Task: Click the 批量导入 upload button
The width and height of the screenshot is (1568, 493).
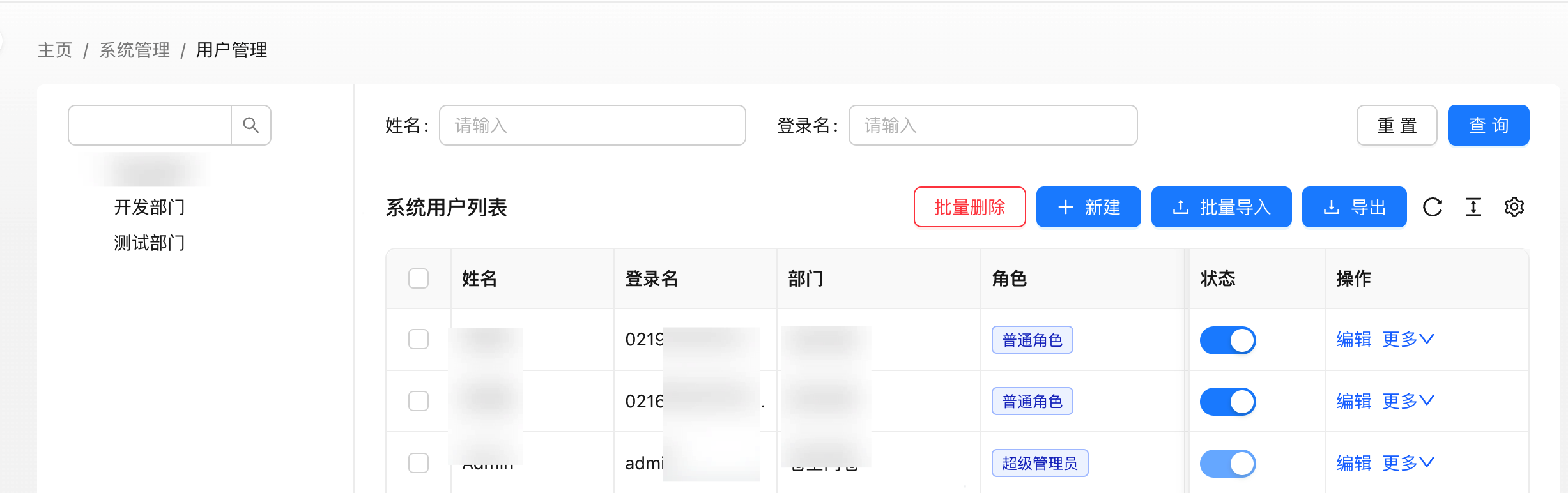Action: [1222, 207]
